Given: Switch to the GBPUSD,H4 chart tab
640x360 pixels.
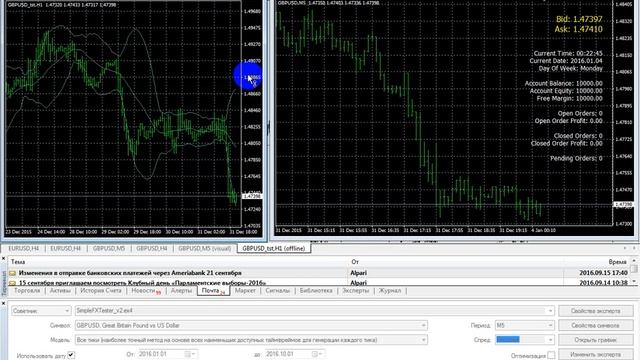Looking at the screenshot, I should (151, 248).
